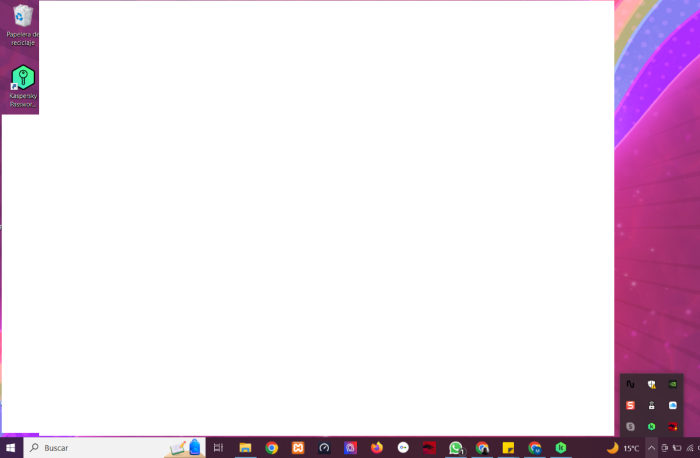Check the battery status tray icon

click(x=677, y=448)
